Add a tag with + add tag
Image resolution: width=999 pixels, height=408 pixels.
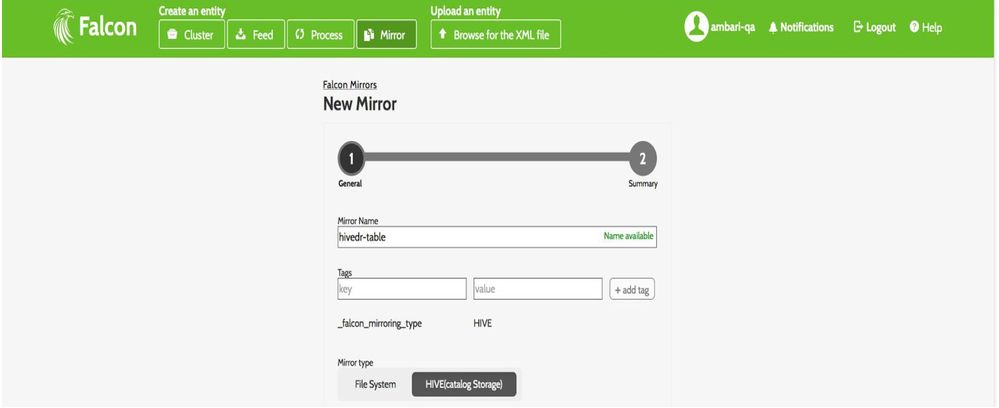[632, 289]
